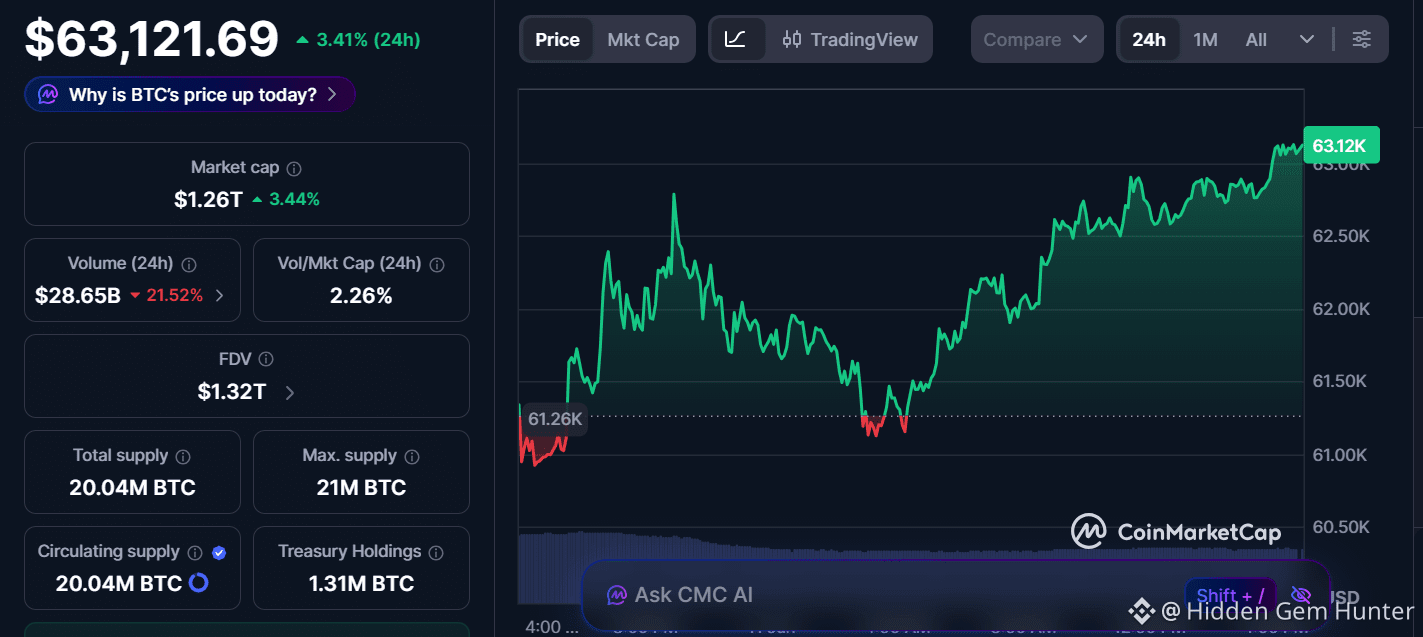Click the 3.41% (24h) change value
1423x637 pixels.
click(x=359, y=40)
